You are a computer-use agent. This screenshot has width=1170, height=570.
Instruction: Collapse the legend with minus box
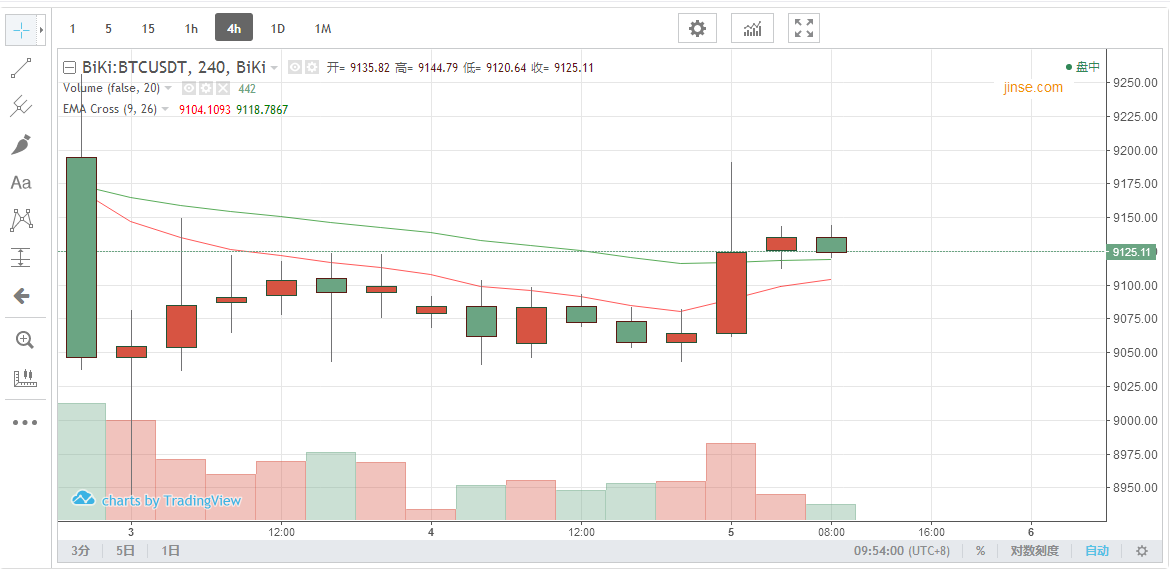click(69, 68)
